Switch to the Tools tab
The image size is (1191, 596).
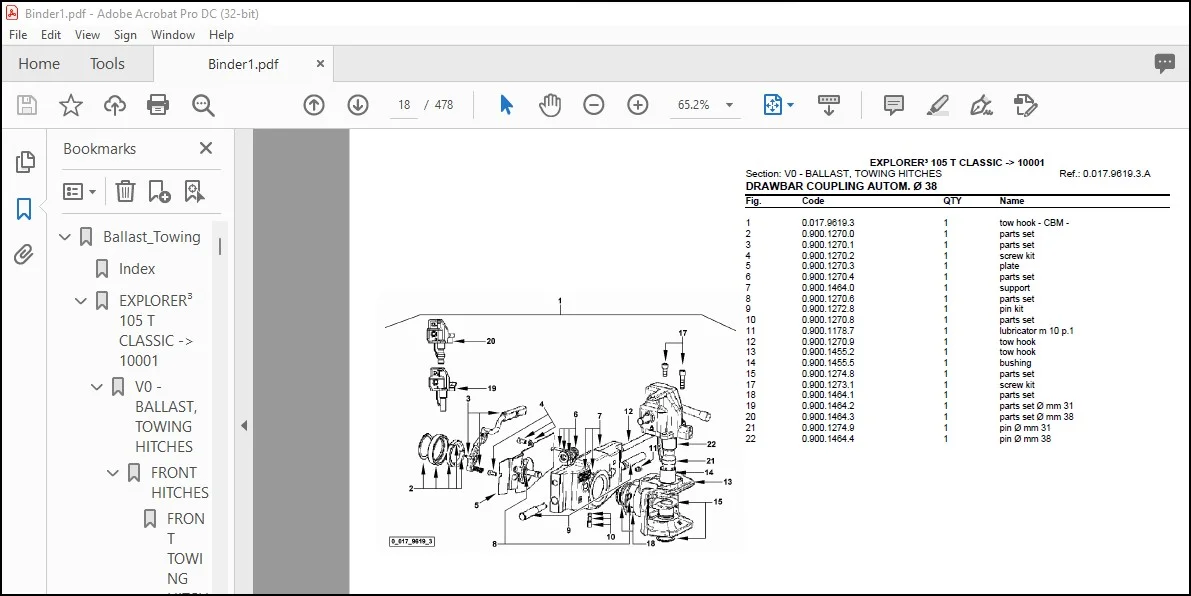pyautogui.click(x=107, y=64)
